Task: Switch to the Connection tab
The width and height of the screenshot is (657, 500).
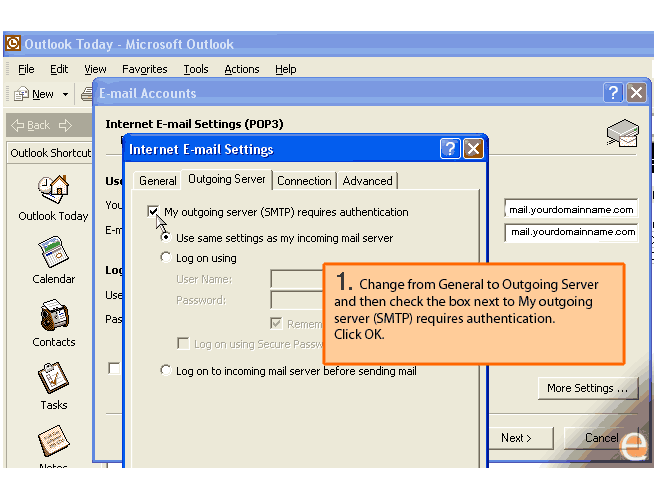Action: tap(304, 181)
